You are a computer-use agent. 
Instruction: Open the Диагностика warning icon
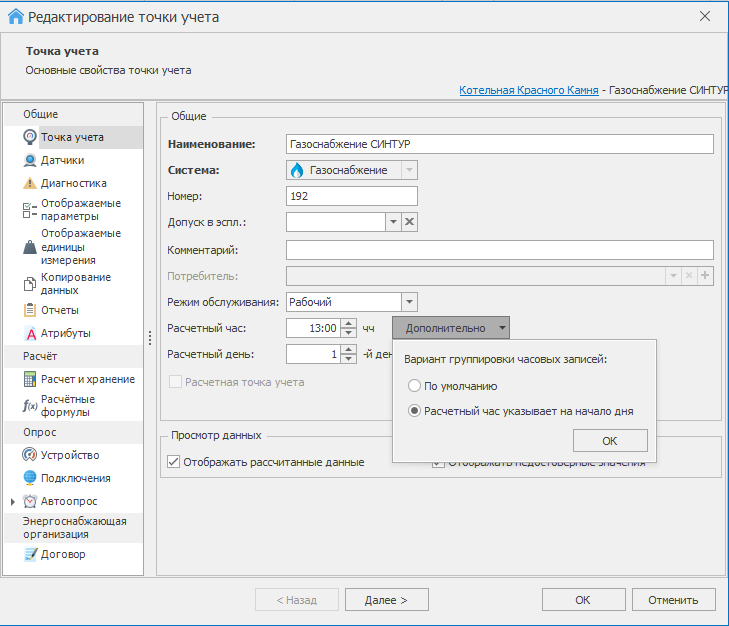click(x=30, y=183)
